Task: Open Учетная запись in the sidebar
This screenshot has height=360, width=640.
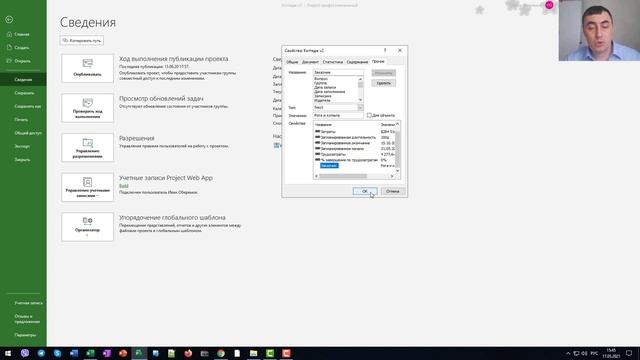Action: [28, 303]
